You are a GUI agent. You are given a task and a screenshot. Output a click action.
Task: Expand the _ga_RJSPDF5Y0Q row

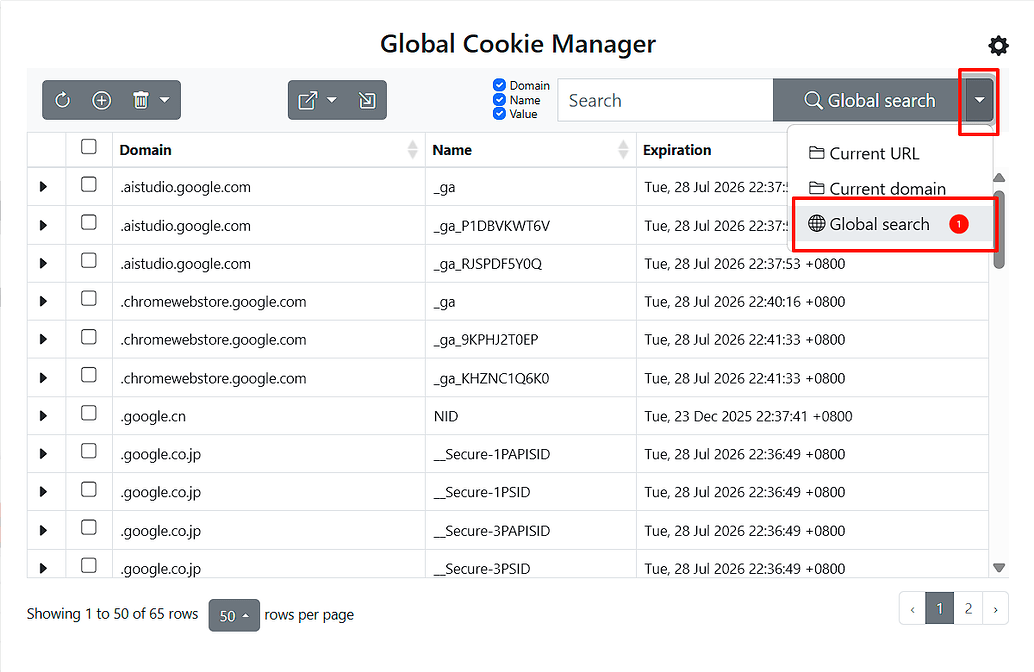click(x=44, y=263)
